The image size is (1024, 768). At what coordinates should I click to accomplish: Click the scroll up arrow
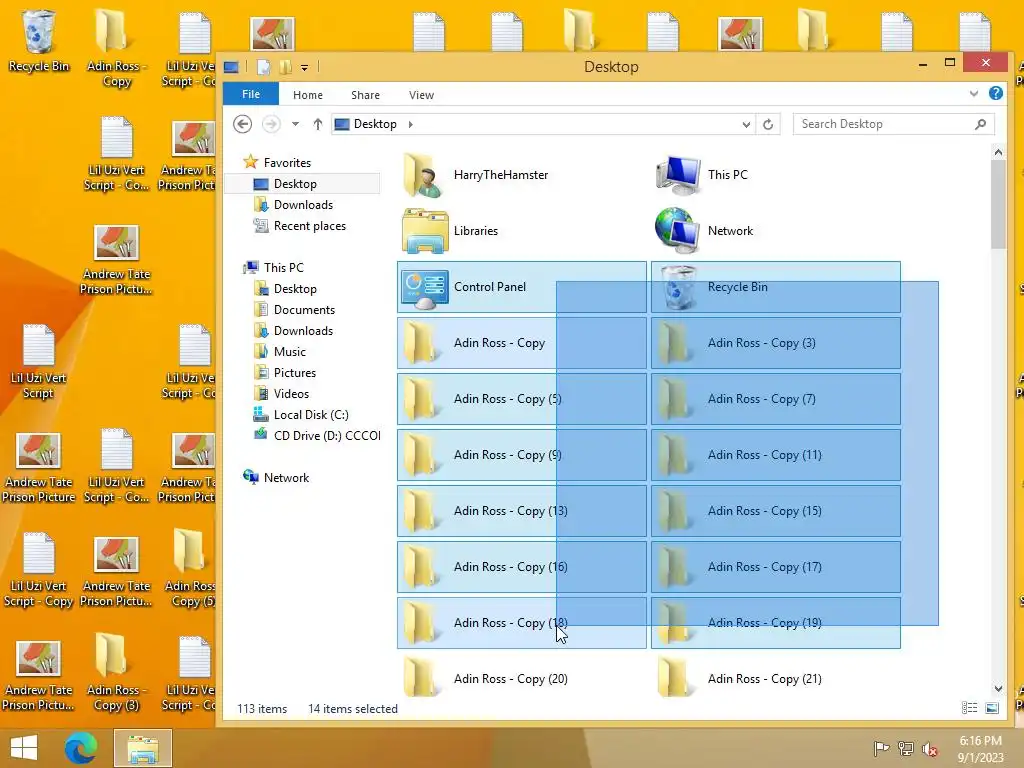tap(997, 152)
